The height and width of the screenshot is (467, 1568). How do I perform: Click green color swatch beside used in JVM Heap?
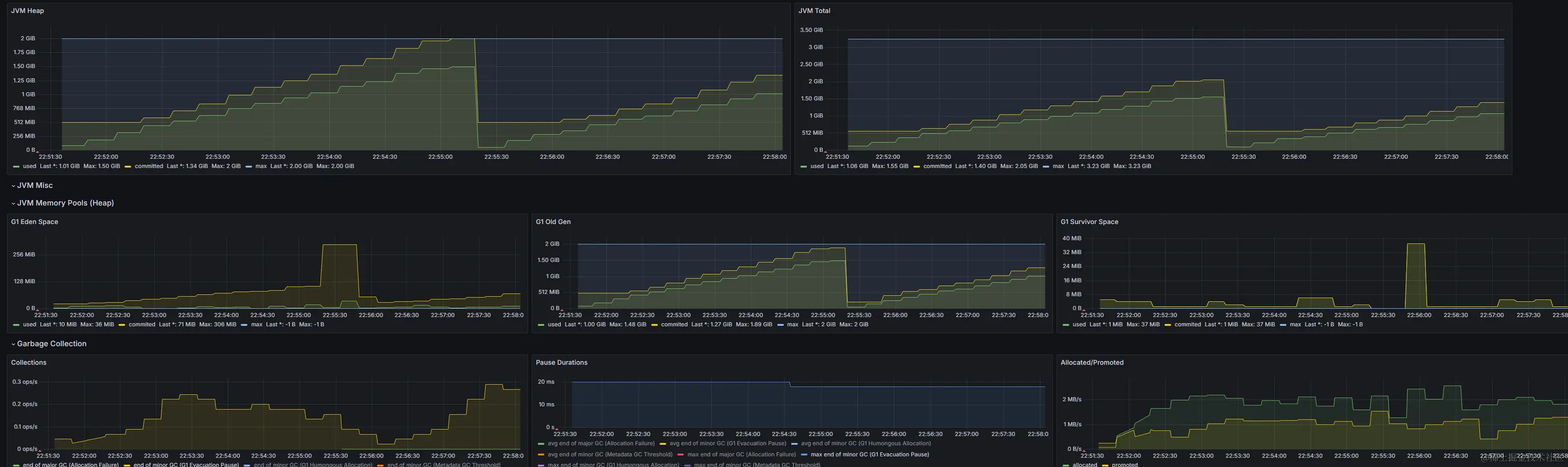tap(16, 166)
